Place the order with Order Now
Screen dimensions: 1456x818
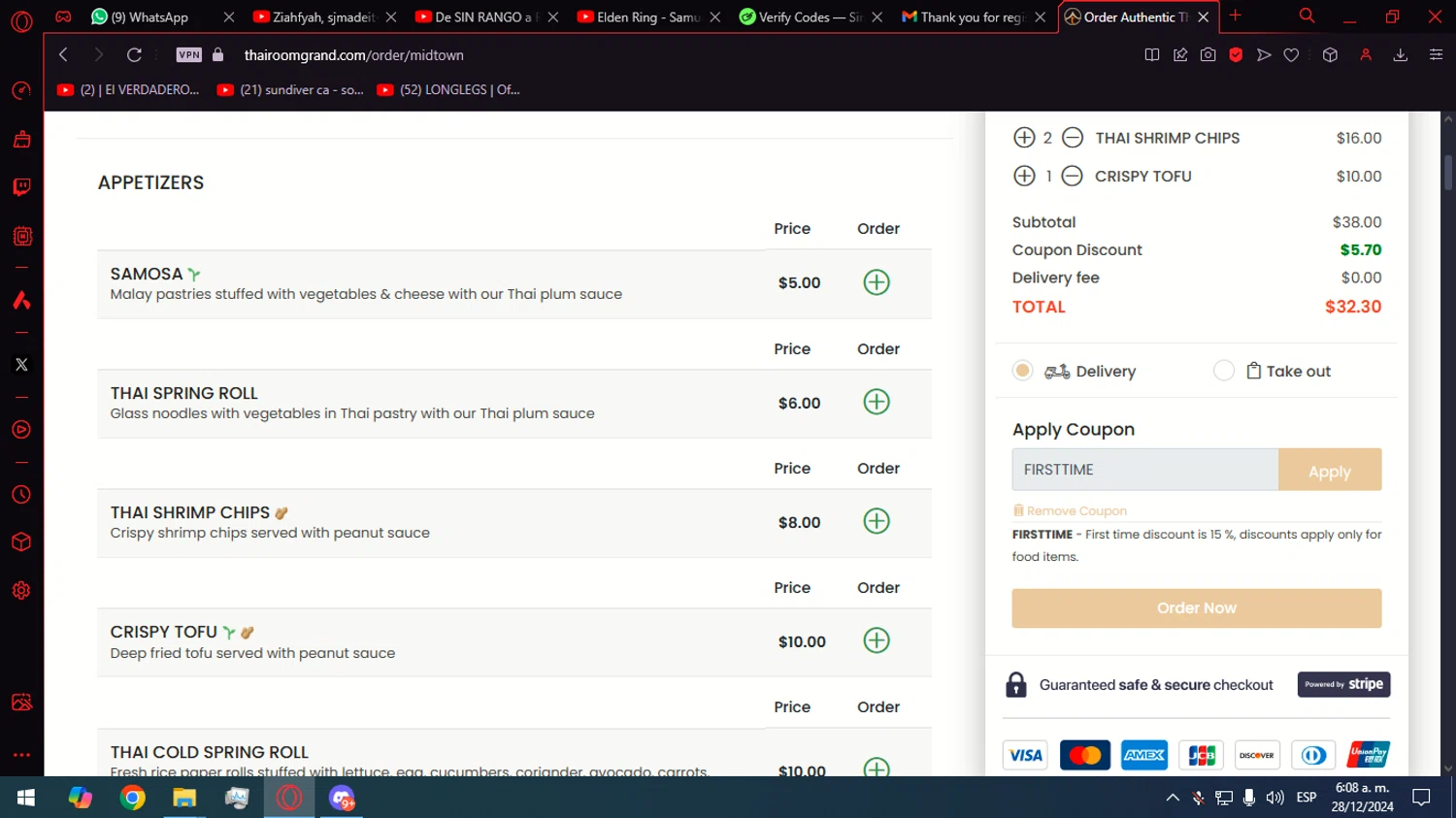pyautogui.click(x=1197, y=608)
